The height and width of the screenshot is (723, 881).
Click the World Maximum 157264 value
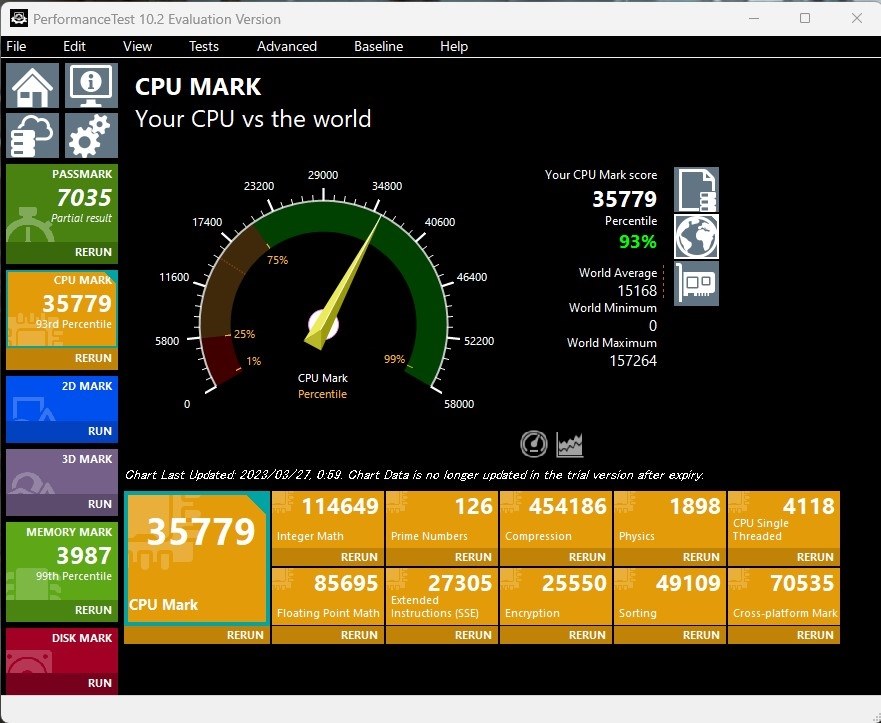[x=633, y=361]
